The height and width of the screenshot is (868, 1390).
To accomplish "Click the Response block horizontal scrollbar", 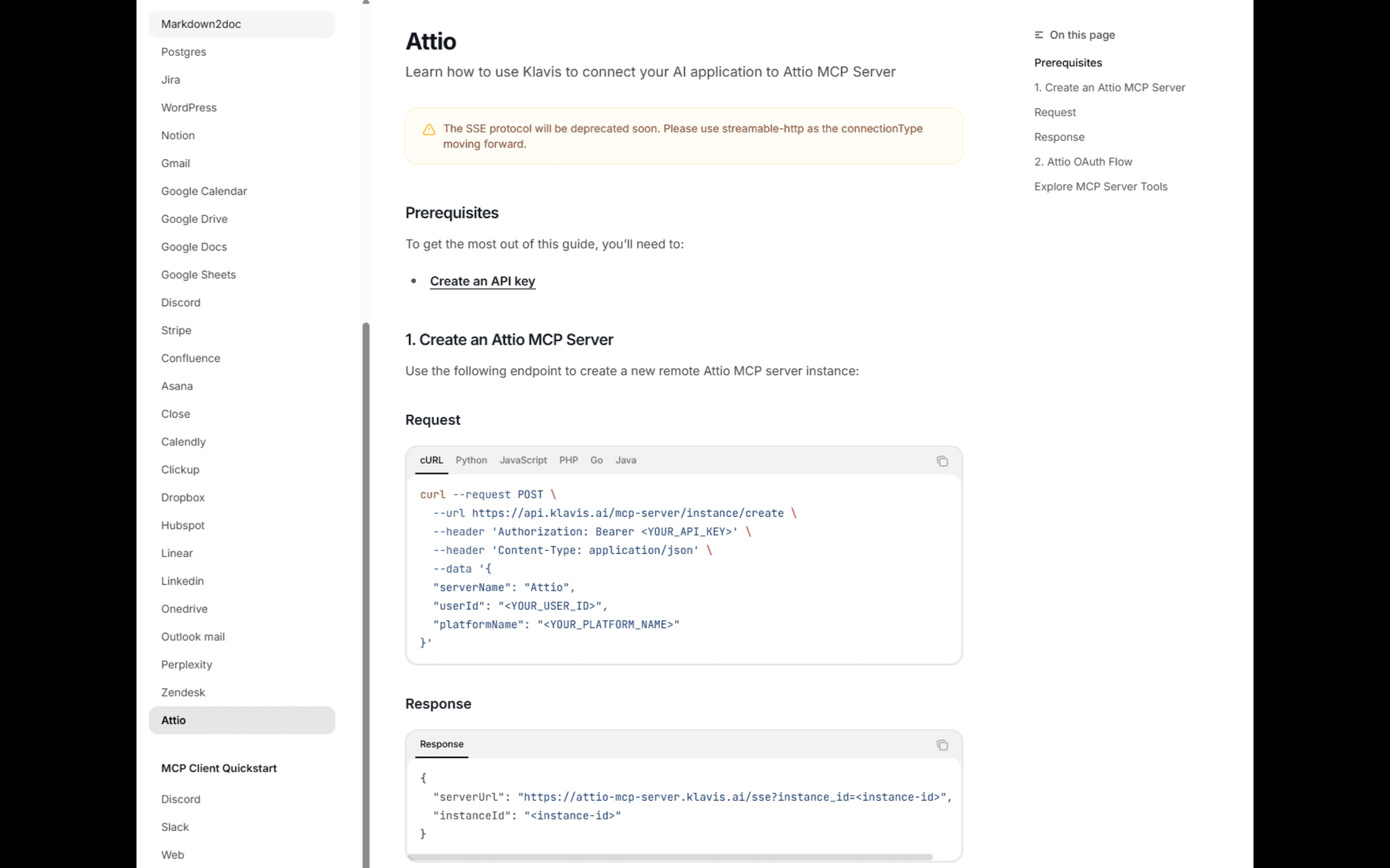I will pyautogui.click(x=670, y=857).
